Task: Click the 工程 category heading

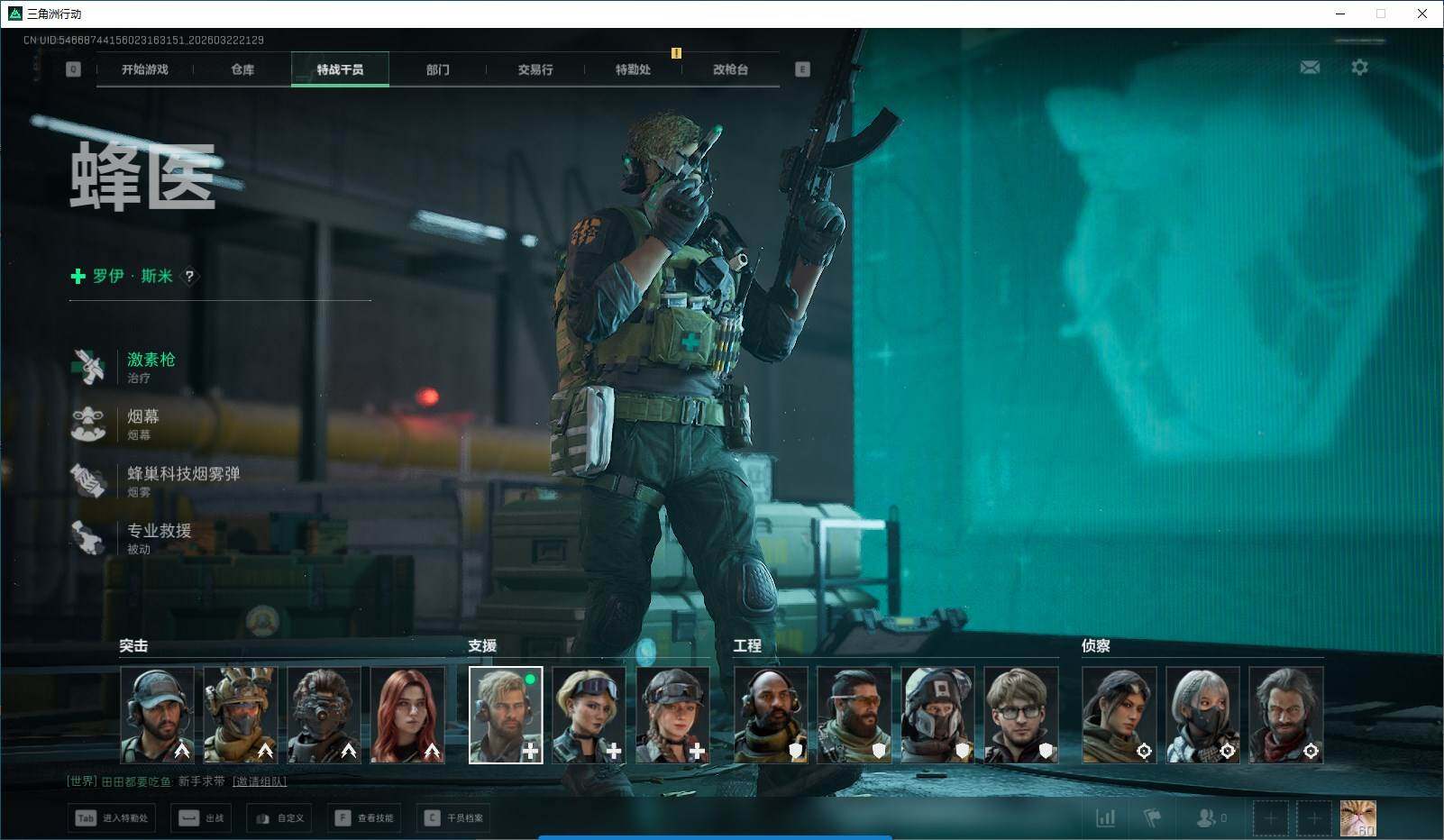Action: (747, 645)
